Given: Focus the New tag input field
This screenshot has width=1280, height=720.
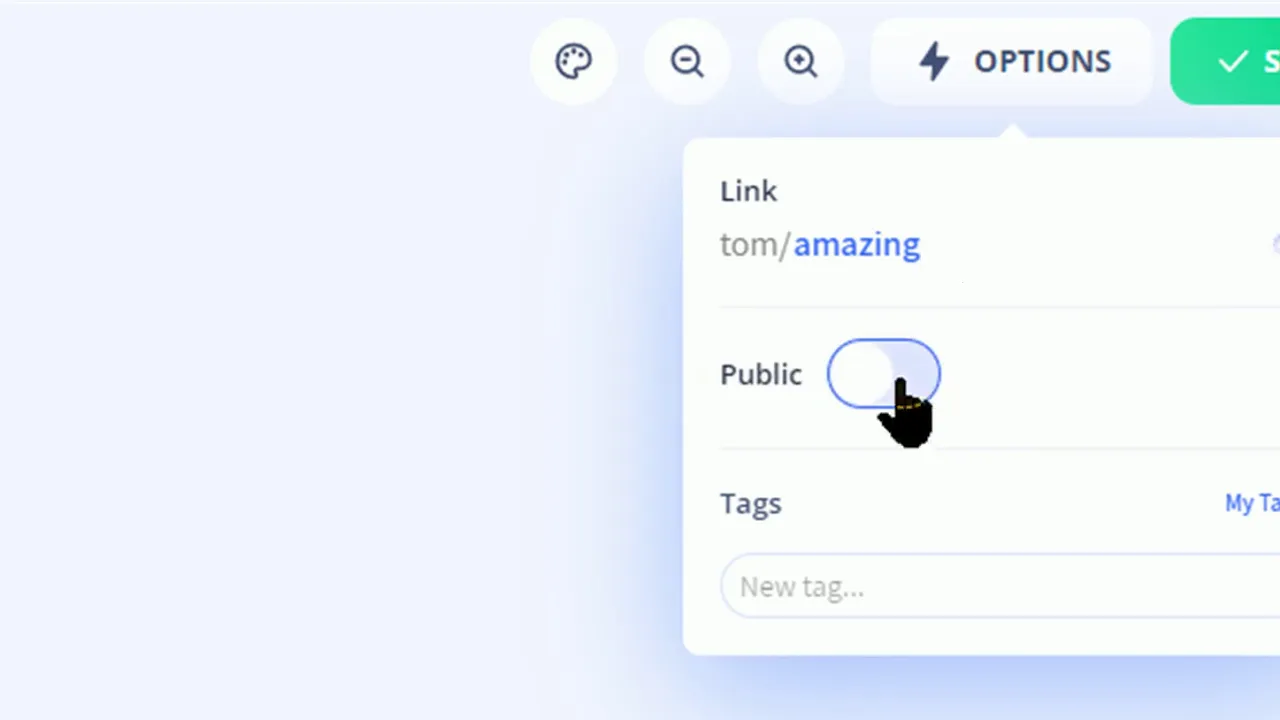Looking at the screenshot, I should pos(1000,586).
